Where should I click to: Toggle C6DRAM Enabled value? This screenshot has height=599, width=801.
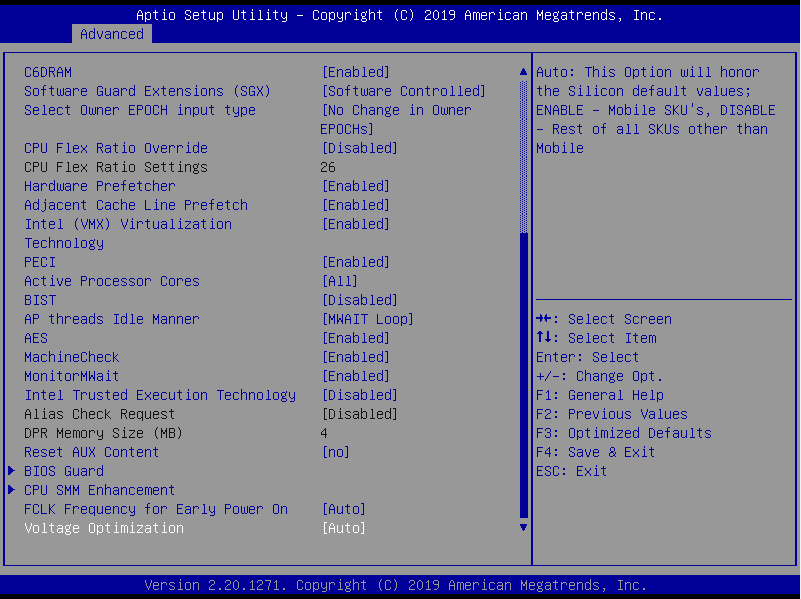(355, 72)
